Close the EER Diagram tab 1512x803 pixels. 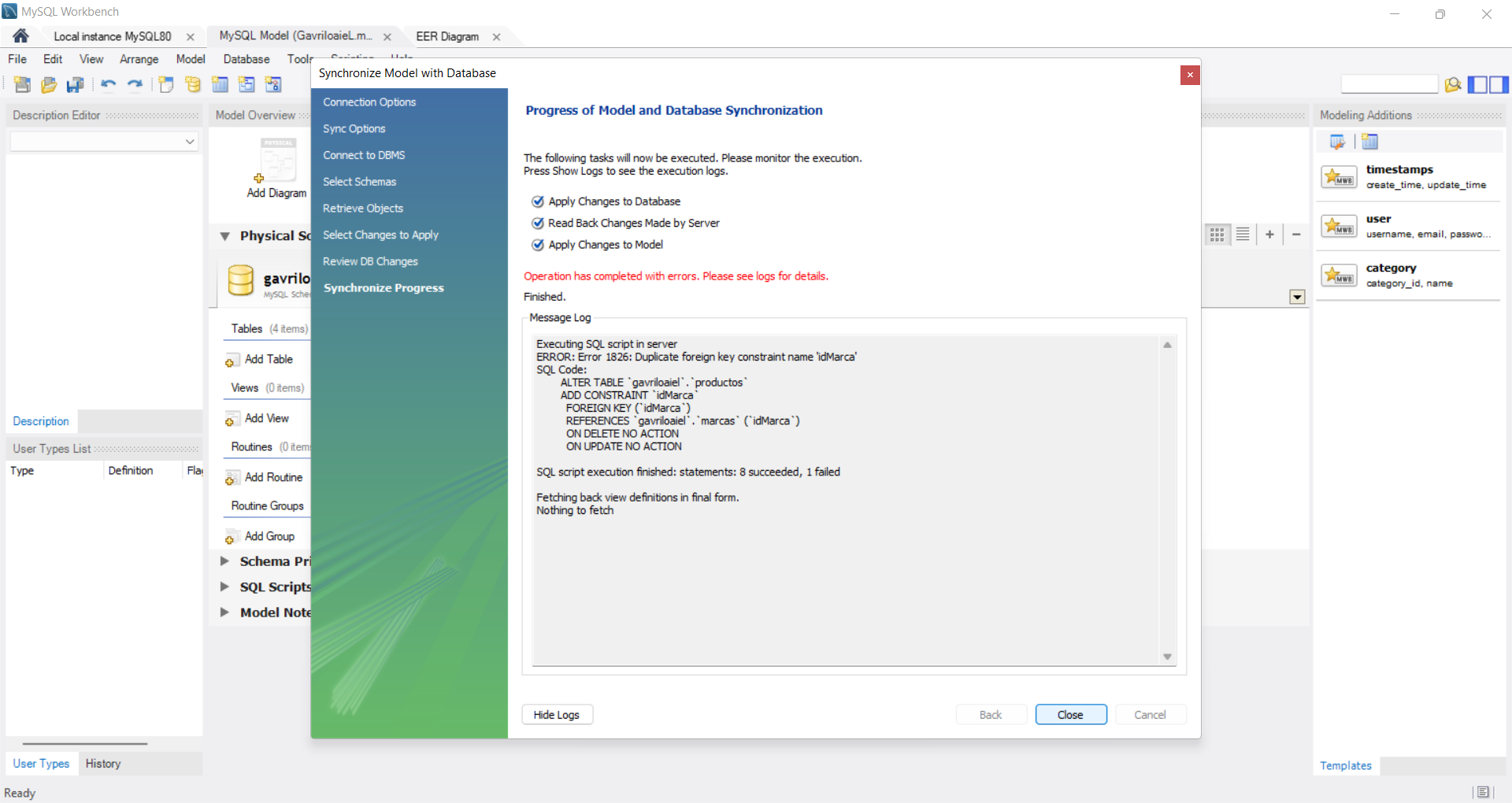coord(497,37)
